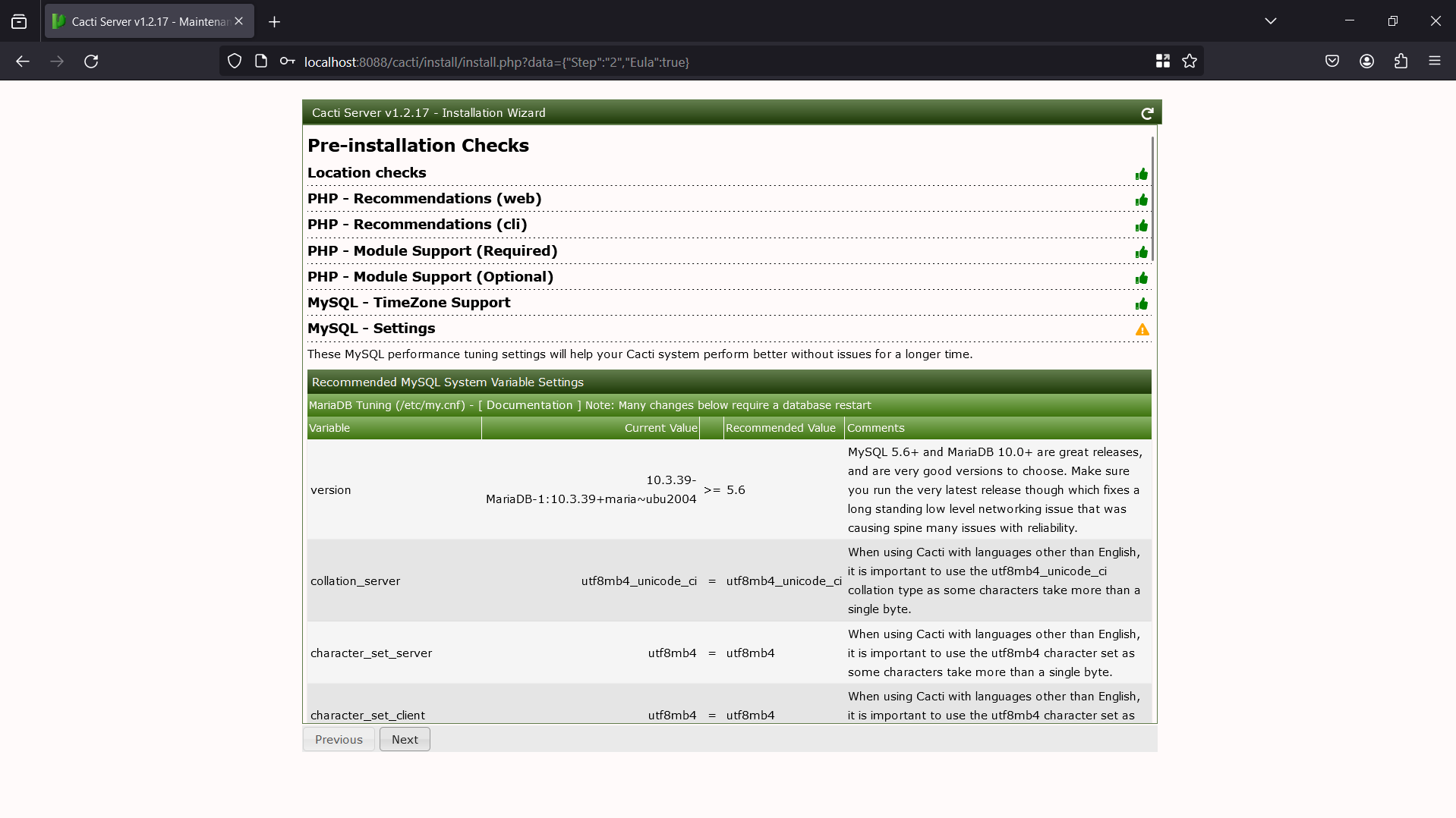Click the Recommended Value column header
Screen dimensions: 1456x818
coord(783,428)
